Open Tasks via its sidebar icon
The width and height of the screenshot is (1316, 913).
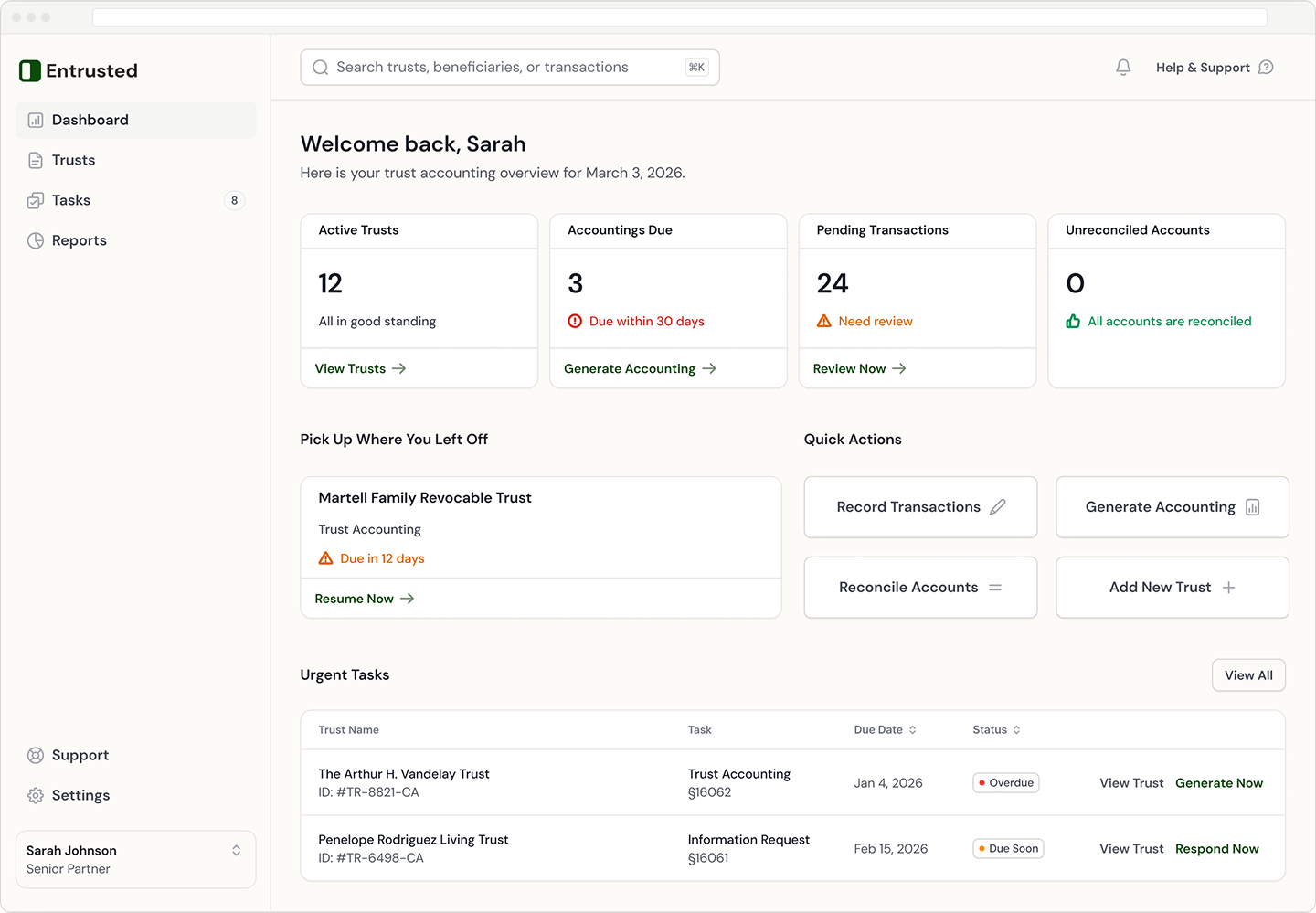[x=35, y=200]
